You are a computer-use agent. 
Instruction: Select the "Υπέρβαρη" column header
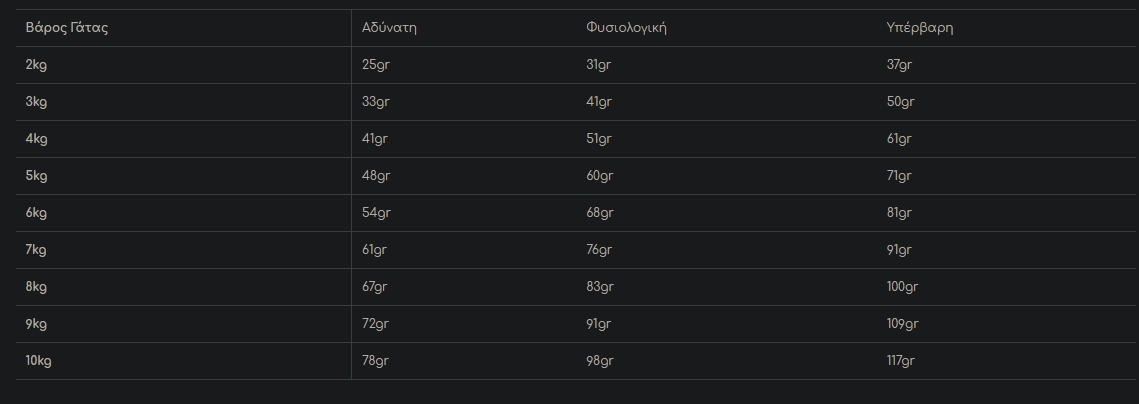point(920,28)
